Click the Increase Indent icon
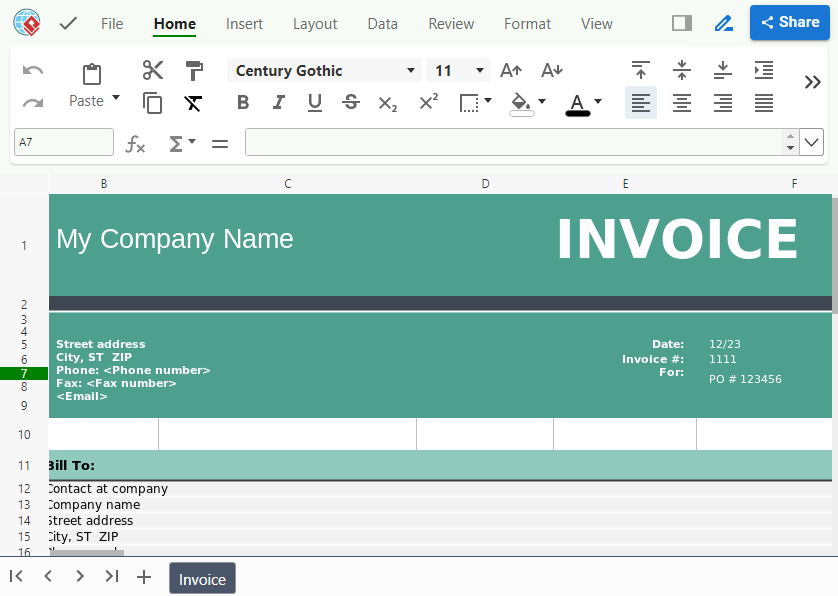The width and height of the screenshot is (838, 596). 764,70
